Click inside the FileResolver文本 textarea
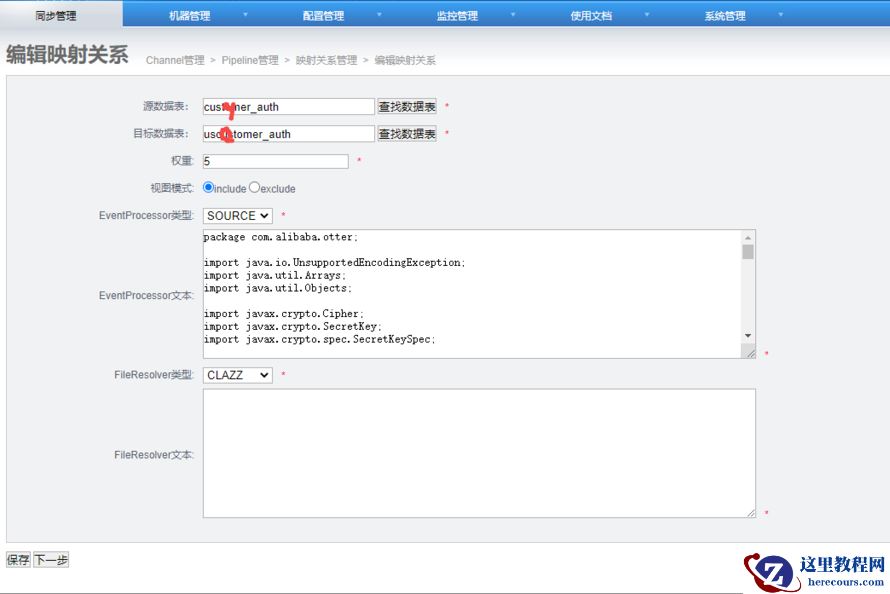890x594 pixels. pos(479,453)
